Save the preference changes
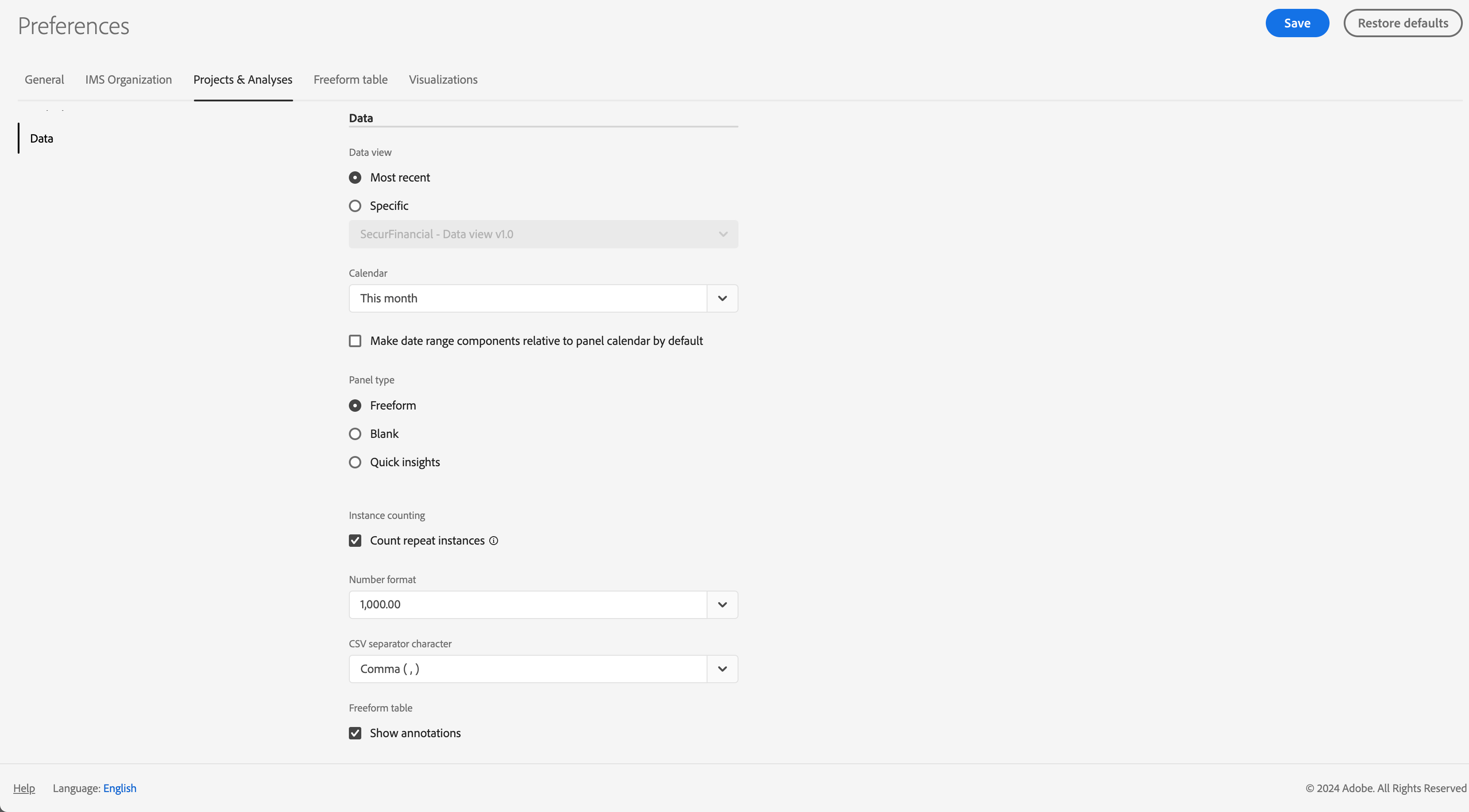1469x812 pixels. pyautogui.click(x=1297, y=23)
